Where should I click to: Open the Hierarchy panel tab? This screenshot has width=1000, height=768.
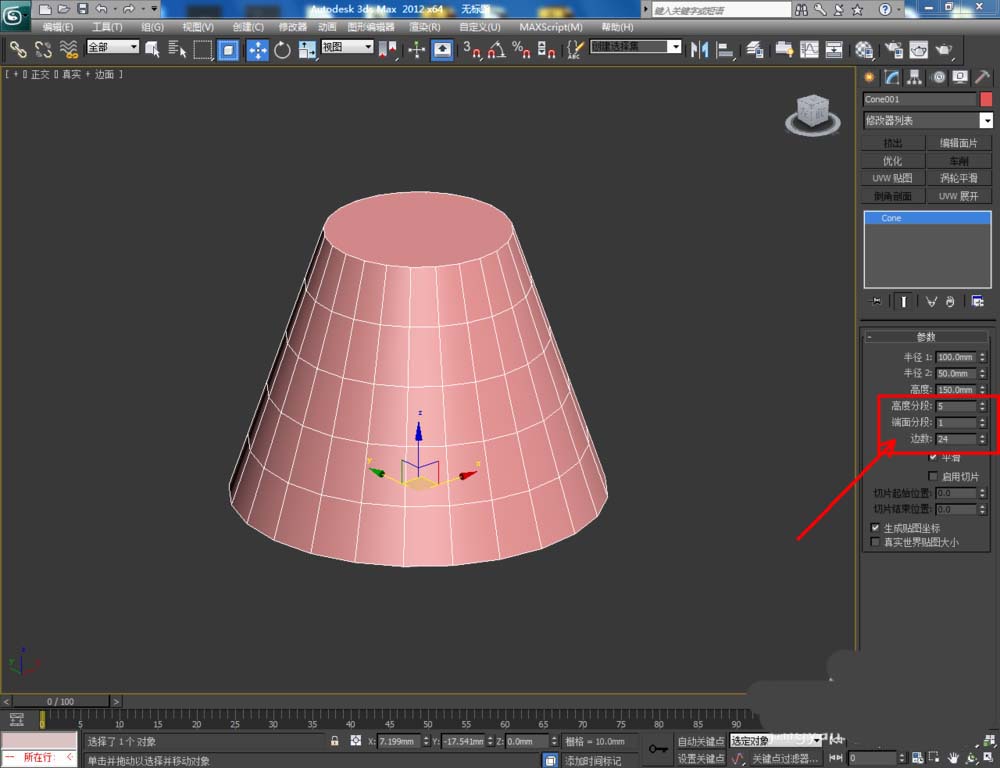pyautogui.click(x=914, y=77)
